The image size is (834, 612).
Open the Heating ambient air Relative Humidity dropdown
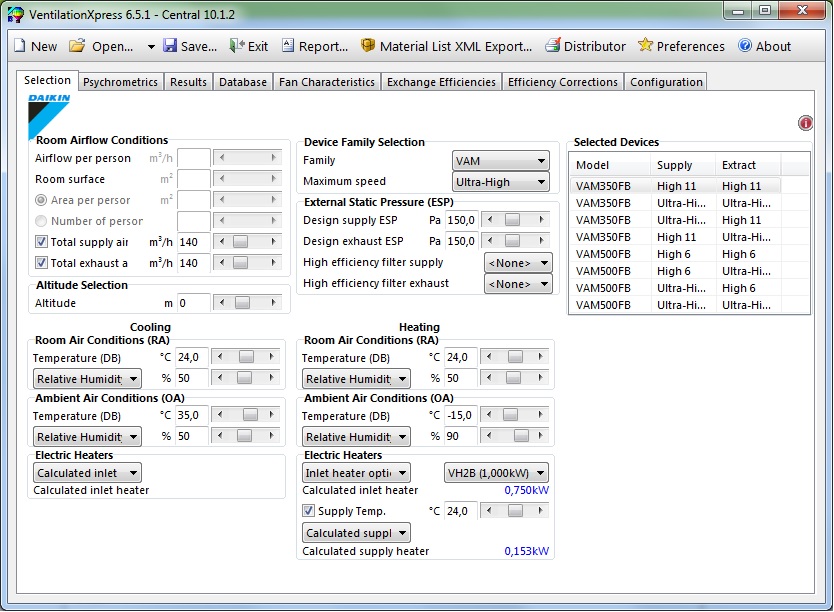point(356,437)
